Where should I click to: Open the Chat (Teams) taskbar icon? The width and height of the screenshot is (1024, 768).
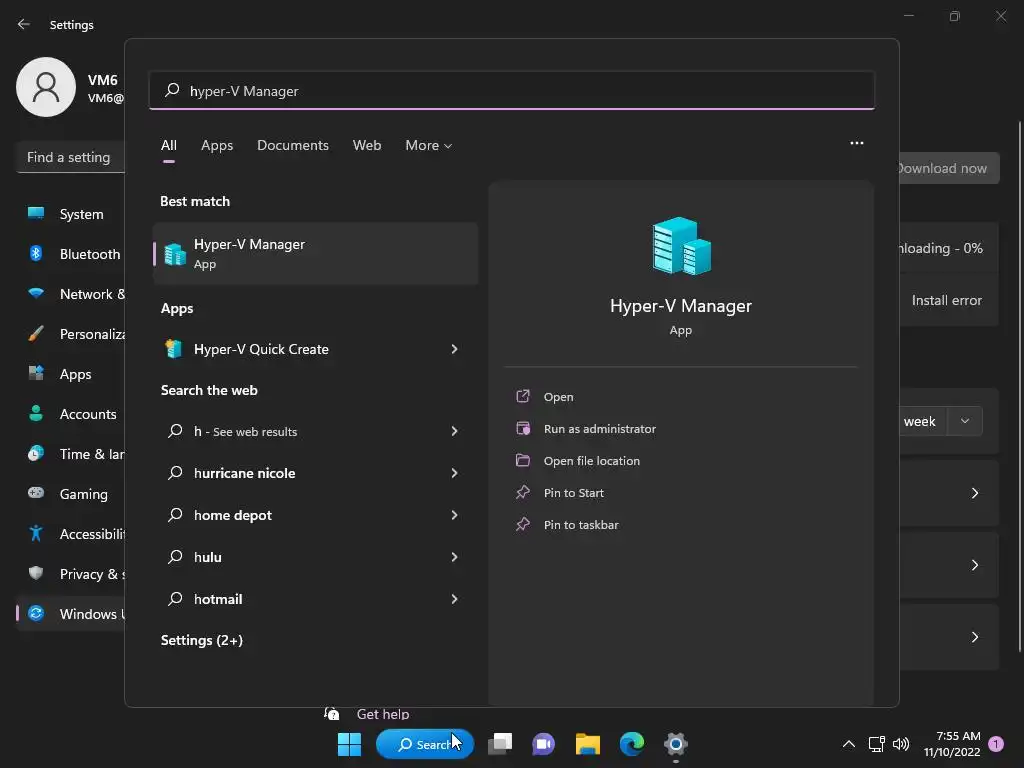point(543,744)
